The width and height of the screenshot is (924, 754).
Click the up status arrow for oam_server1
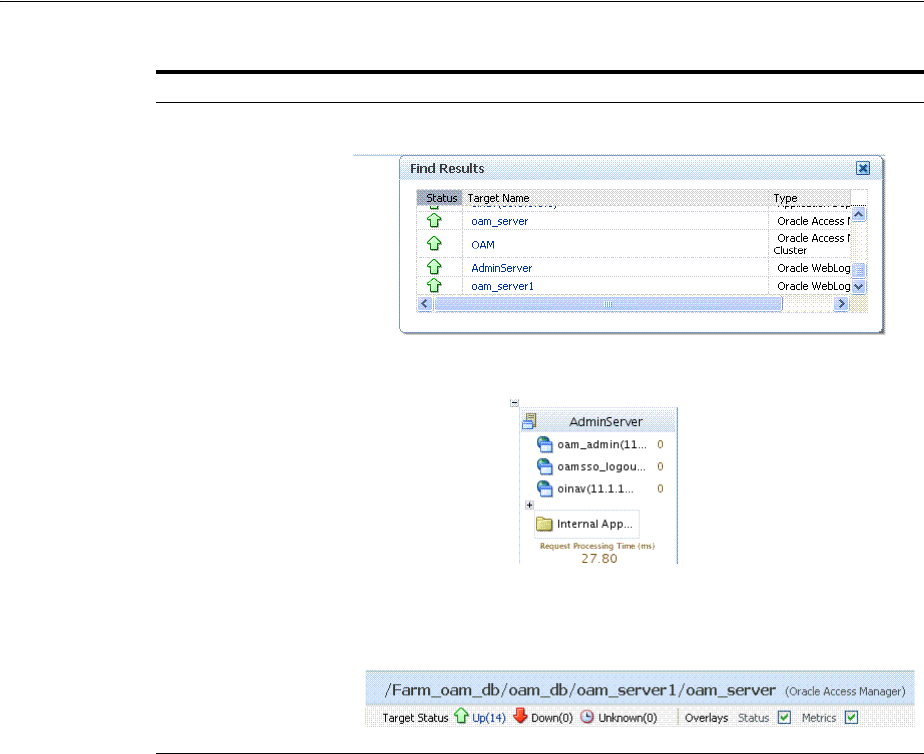coord(434,285)
